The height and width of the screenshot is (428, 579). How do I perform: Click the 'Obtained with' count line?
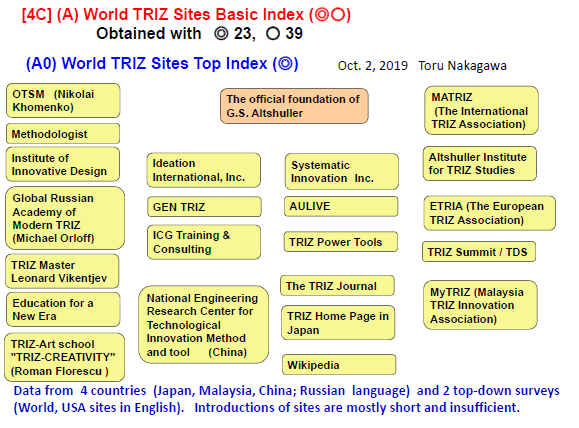[199, 34]
